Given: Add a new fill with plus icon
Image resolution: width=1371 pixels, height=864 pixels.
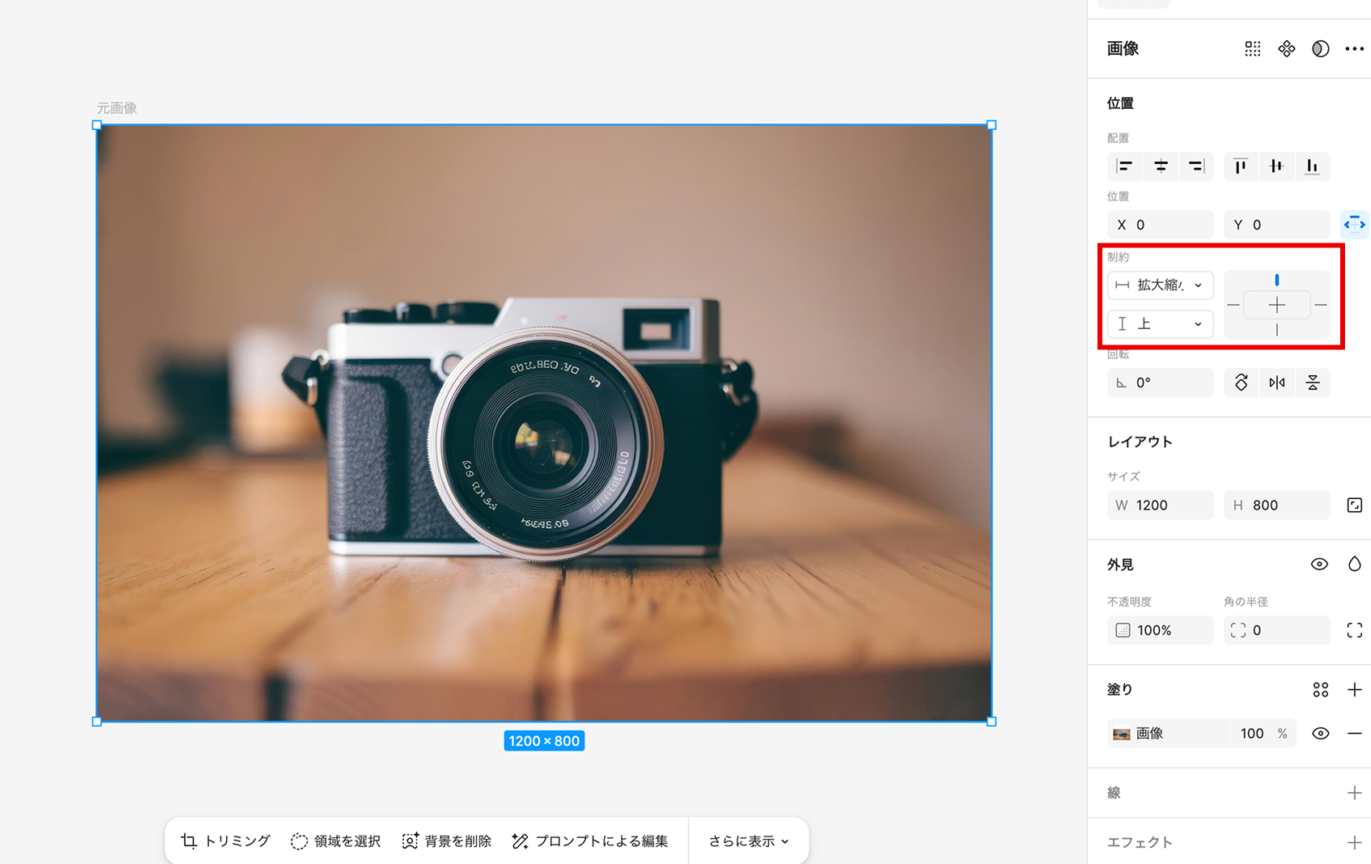Looking at the screenshot, I should 1354,690.
